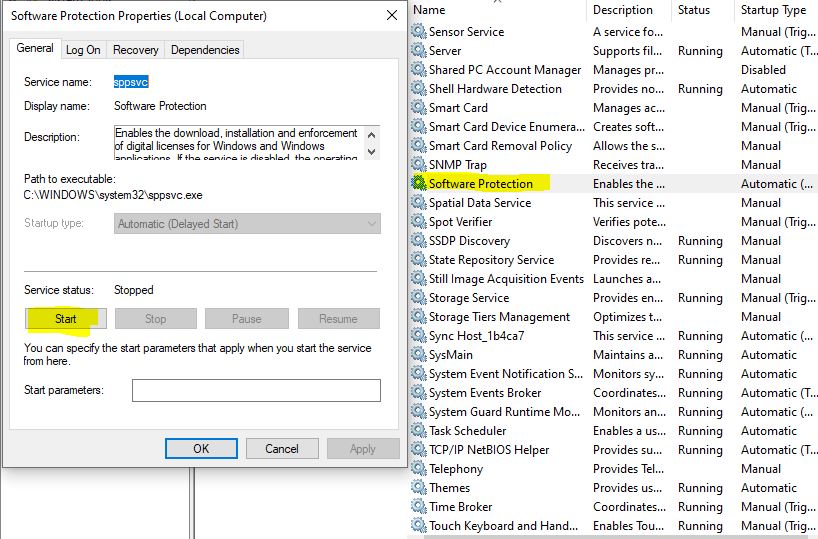Click the Smart Card service gear icon

point(419,107)
